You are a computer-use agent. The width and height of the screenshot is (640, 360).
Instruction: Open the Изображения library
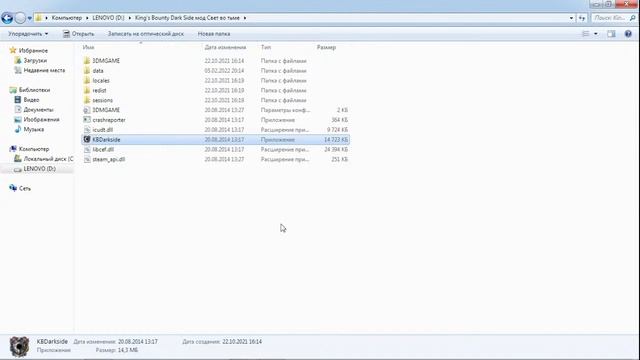click(x=41, y=120)
